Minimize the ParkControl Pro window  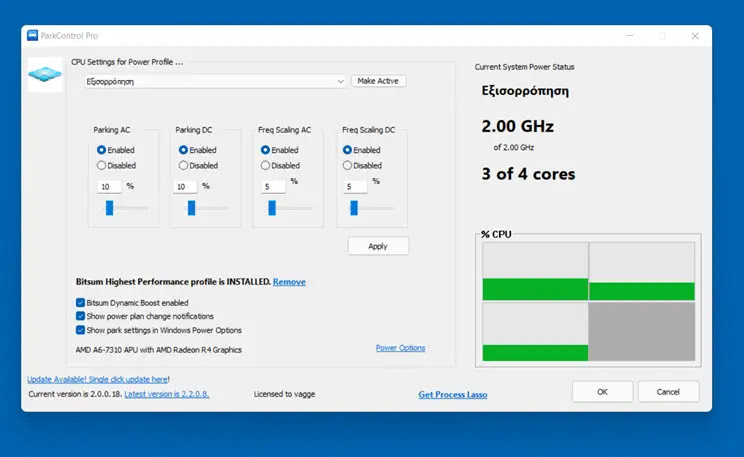pyautogui.click(x=630, y=36)
